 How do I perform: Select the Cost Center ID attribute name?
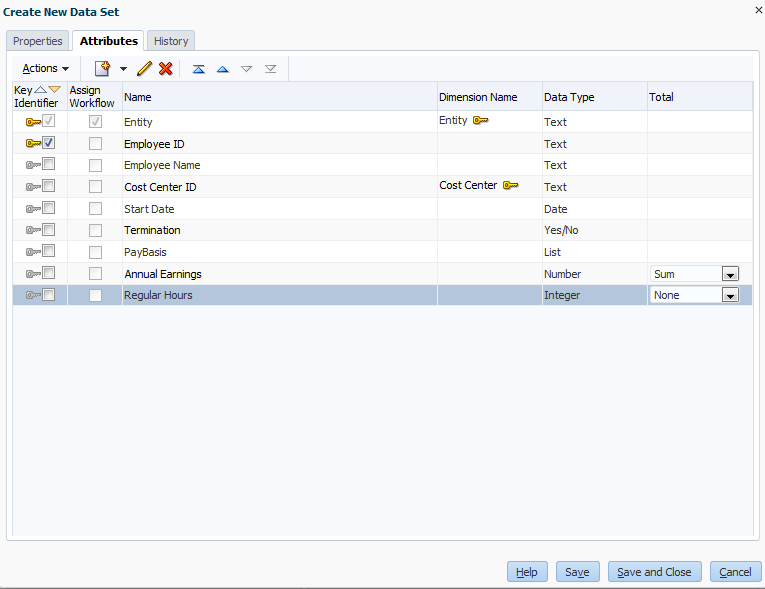(160, 187)
